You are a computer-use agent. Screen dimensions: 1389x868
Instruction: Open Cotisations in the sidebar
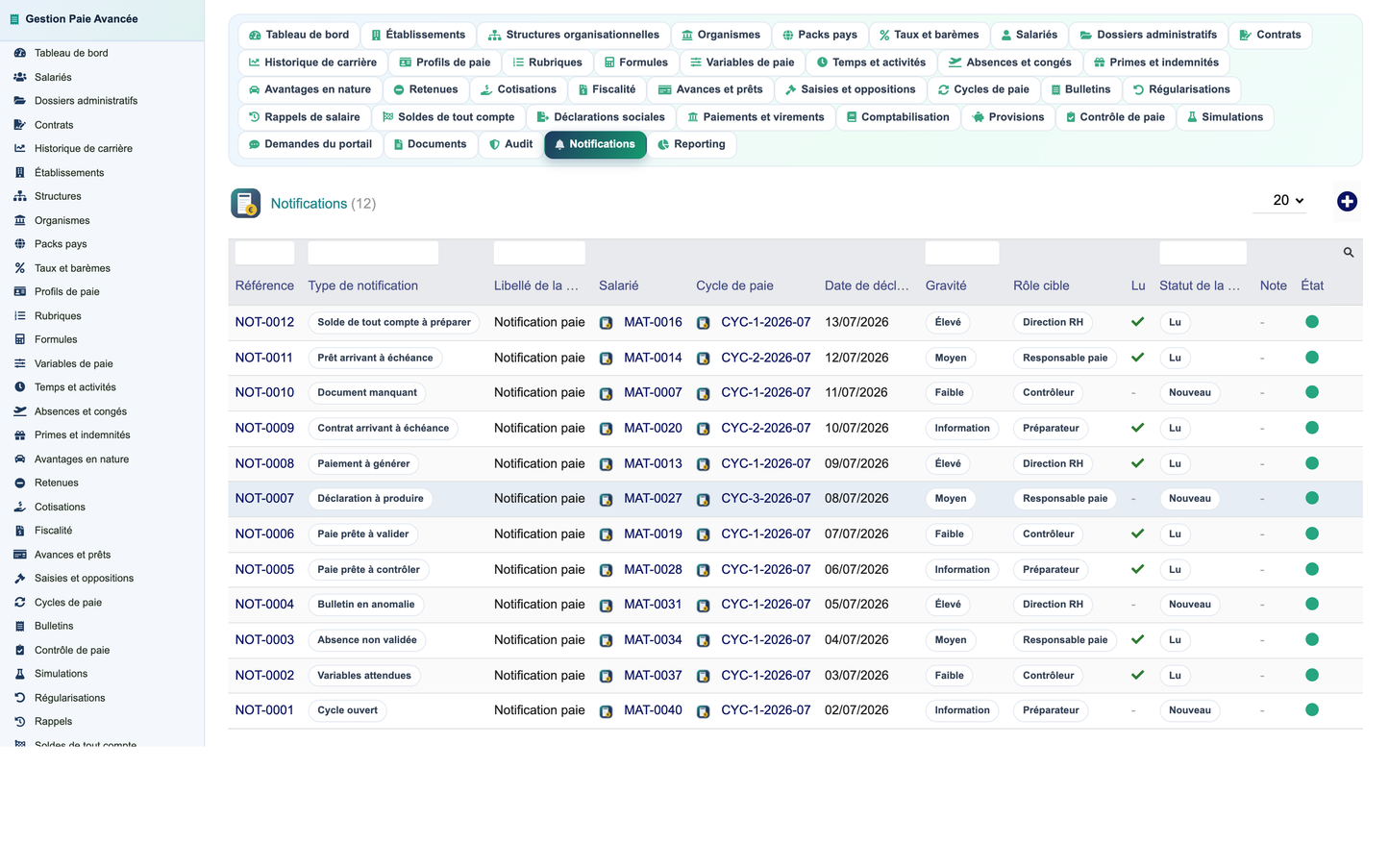(60, 507)
